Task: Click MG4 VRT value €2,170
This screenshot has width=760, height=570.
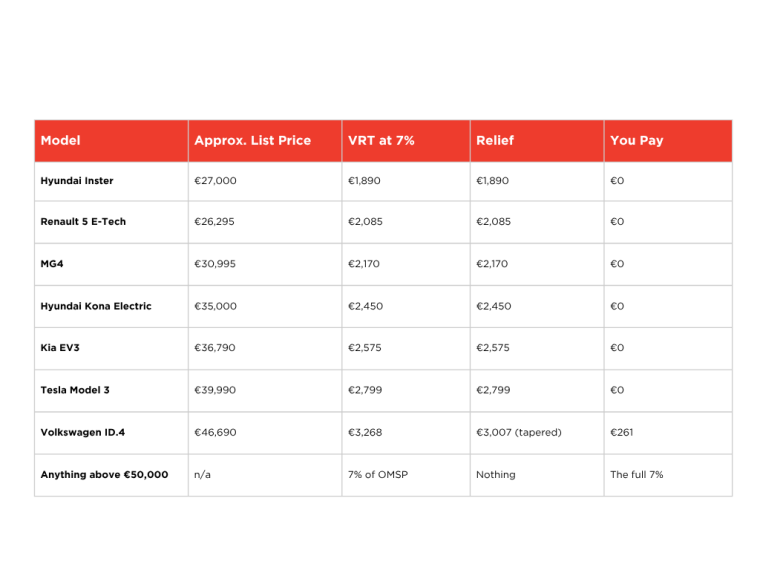Action: (x=364, y=264)
